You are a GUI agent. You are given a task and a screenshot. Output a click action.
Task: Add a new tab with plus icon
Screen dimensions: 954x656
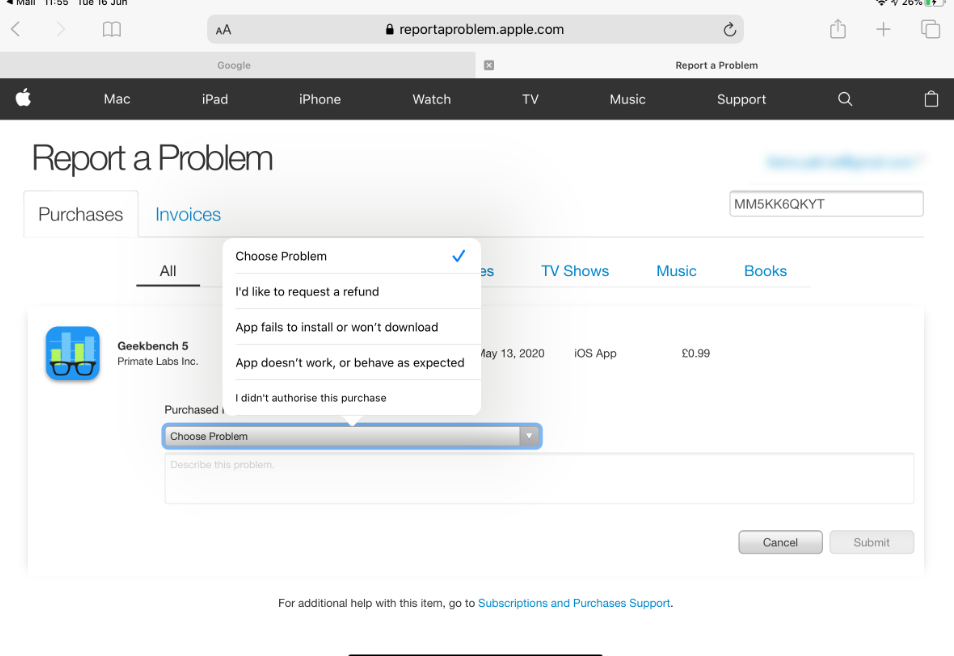pyautogui.click(x=883, y=29)
